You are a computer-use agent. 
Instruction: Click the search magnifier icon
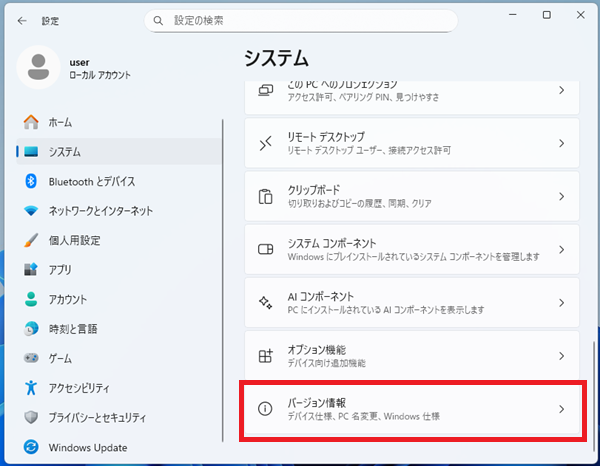pos(158,21)
